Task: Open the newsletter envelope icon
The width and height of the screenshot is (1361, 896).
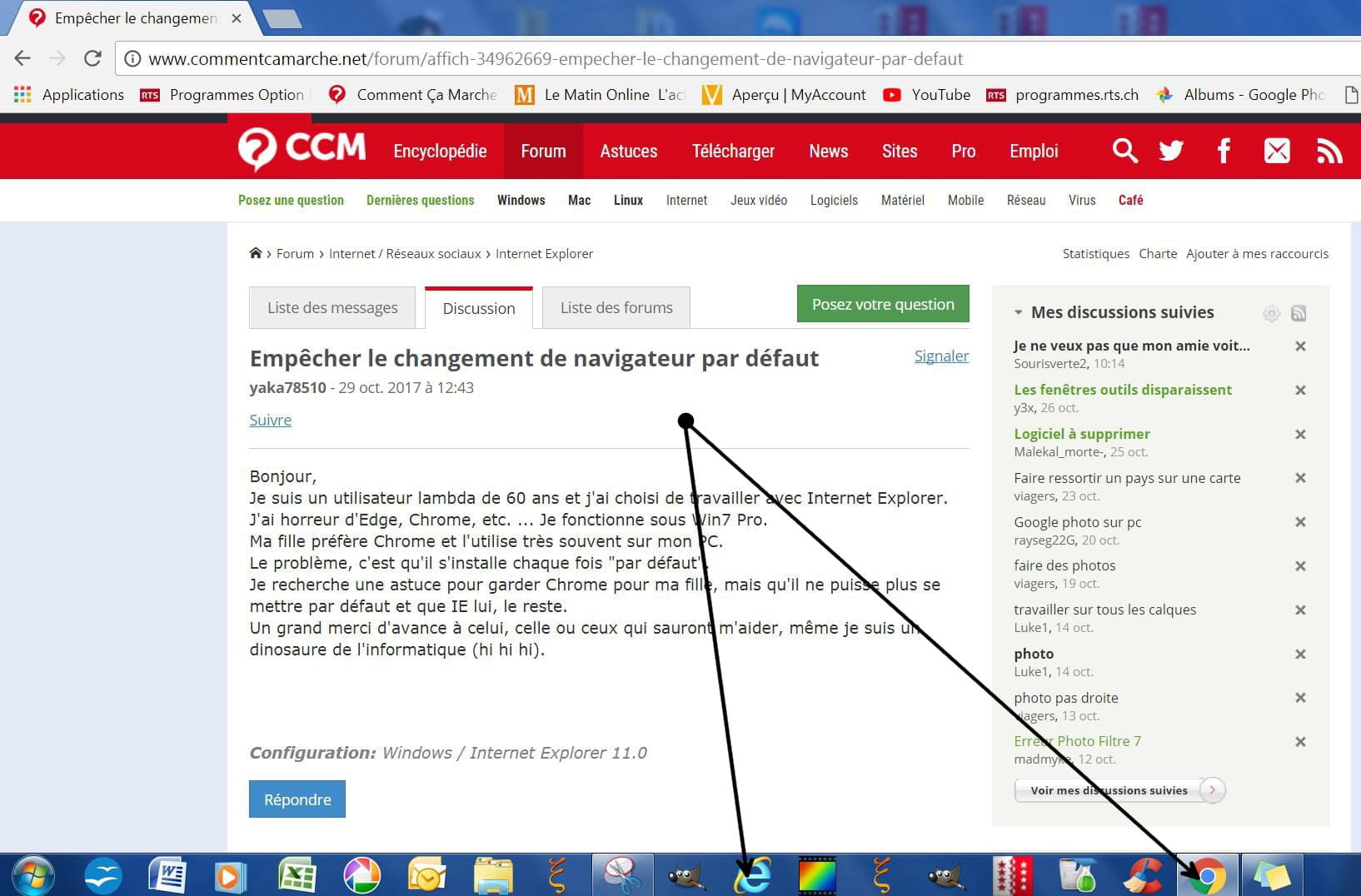Action: coord(1277,151)
